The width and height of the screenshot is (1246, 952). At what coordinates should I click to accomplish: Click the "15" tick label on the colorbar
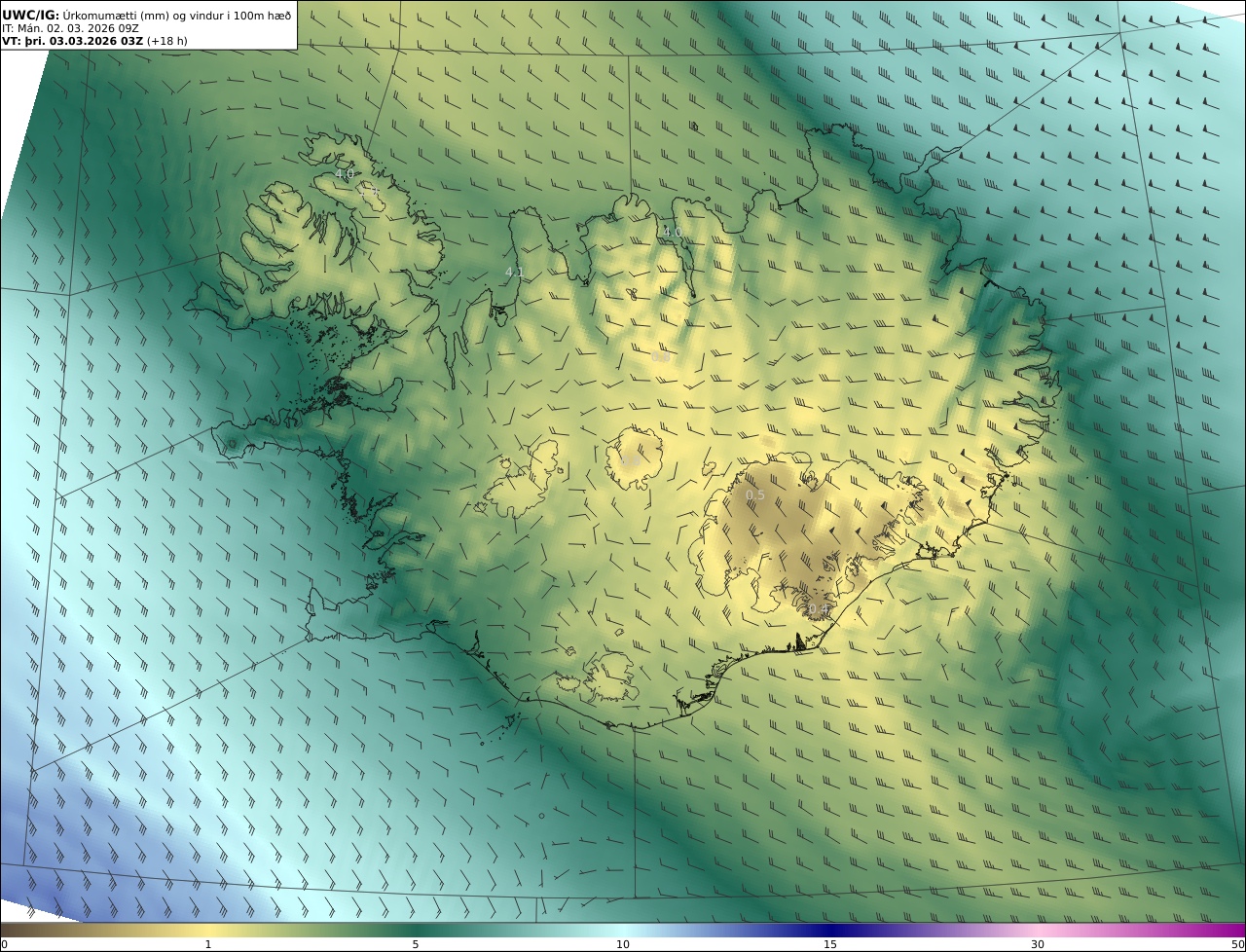[830, 944]
